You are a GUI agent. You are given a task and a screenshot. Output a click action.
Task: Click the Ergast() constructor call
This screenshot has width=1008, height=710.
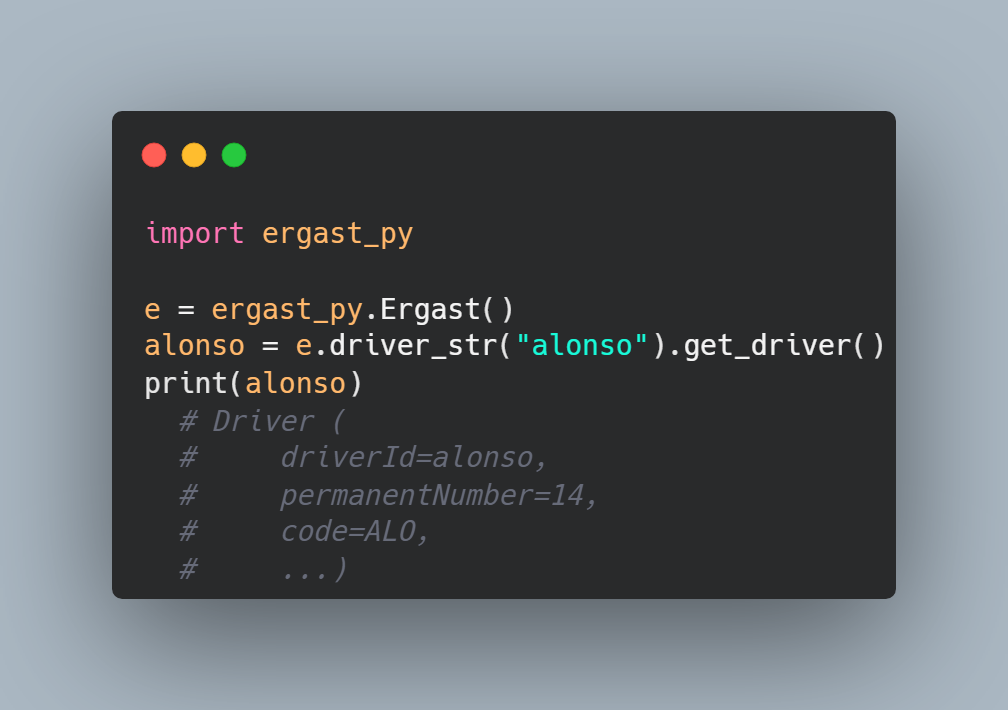coord(447,310)
